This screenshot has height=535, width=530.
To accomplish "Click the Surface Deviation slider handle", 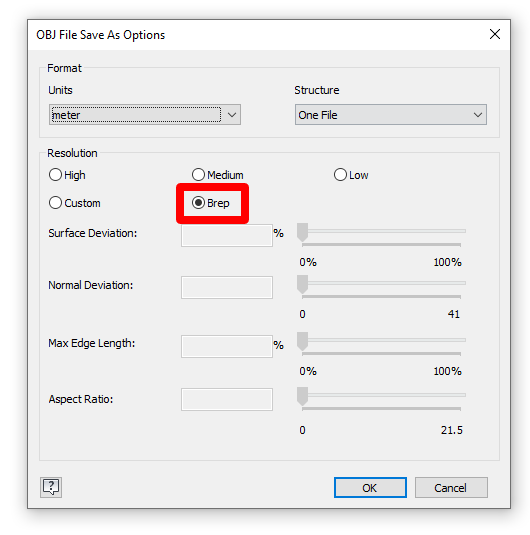I will click(x=302, y=232).
